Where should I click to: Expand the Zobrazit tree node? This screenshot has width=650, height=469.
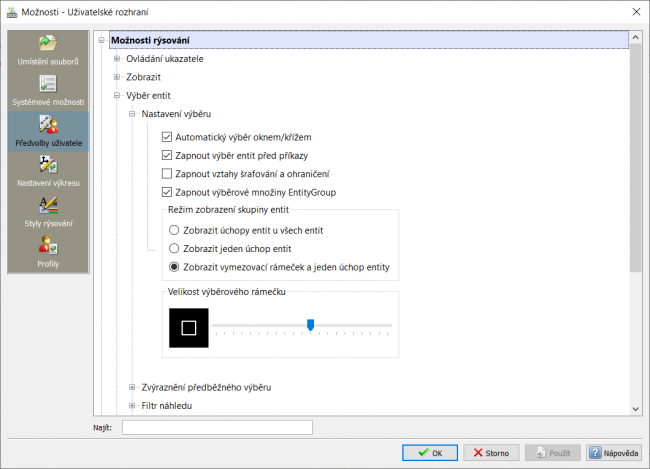[x=117, y=77]
